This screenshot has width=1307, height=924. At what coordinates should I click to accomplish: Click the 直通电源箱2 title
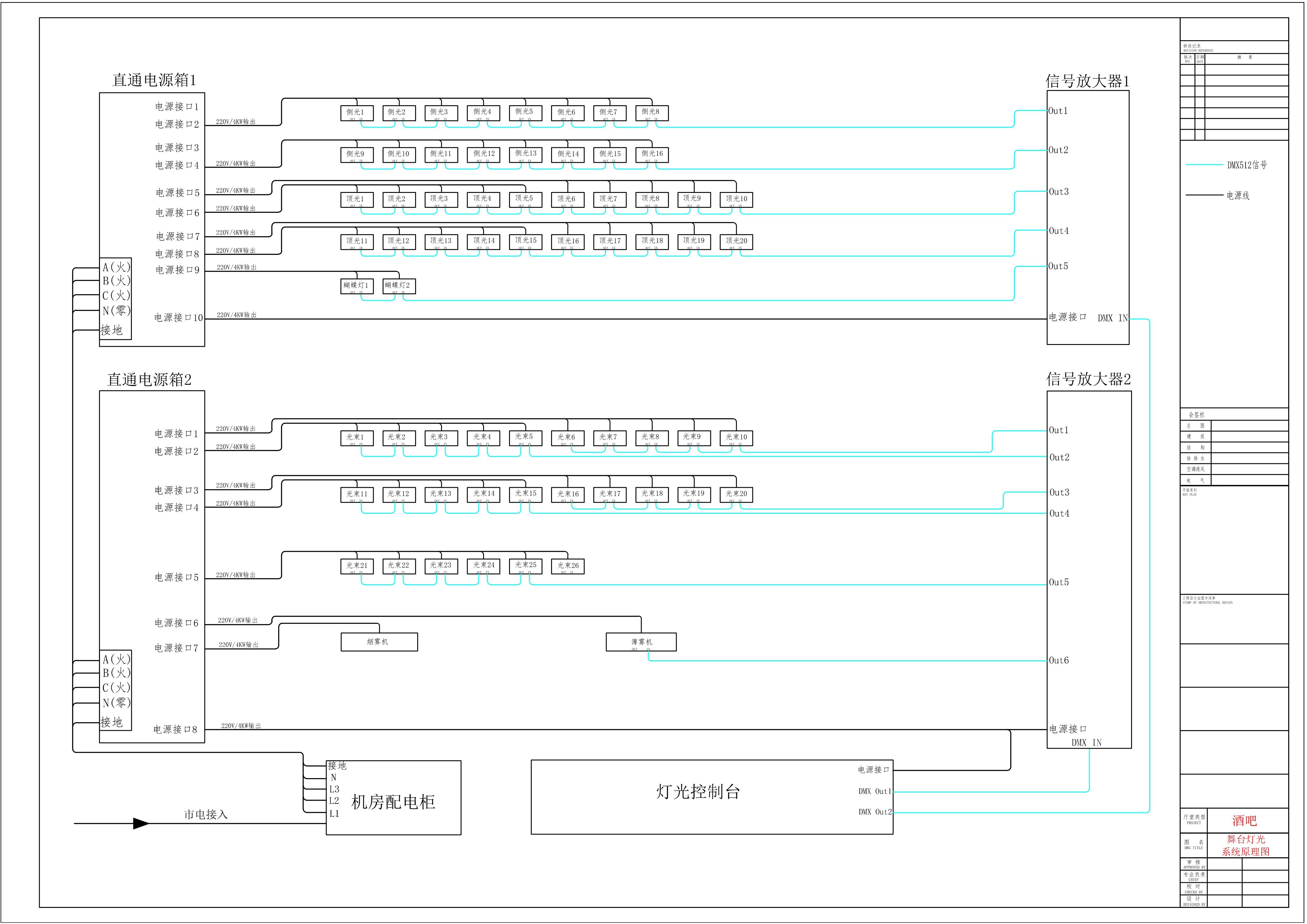[x=150, y=380]
